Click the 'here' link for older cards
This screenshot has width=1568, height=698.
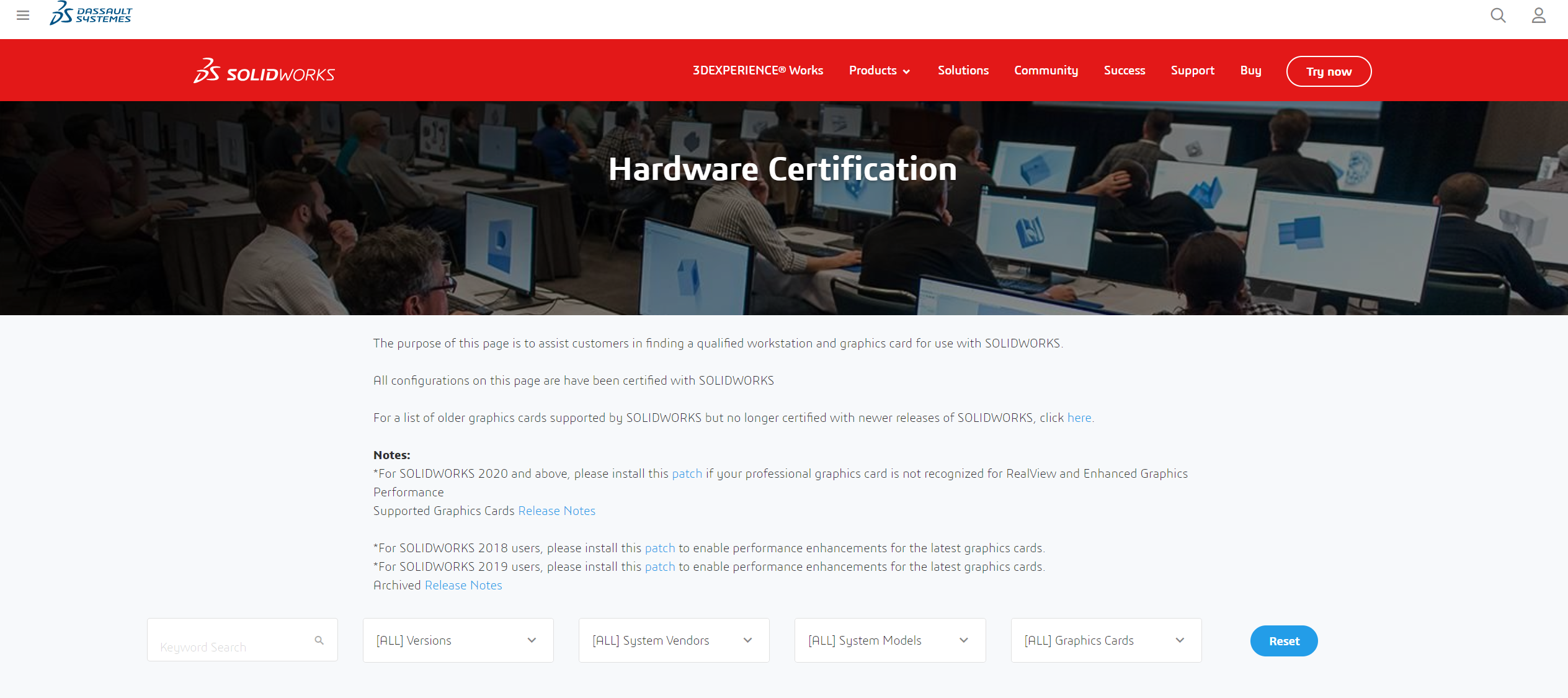point(1079,418)
